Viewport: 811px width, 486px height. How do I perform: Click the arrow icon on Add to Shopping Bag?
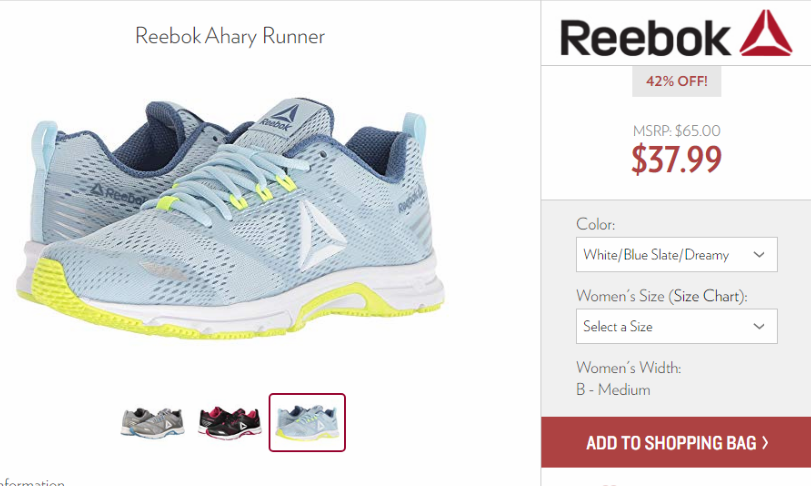click(765, 443)
